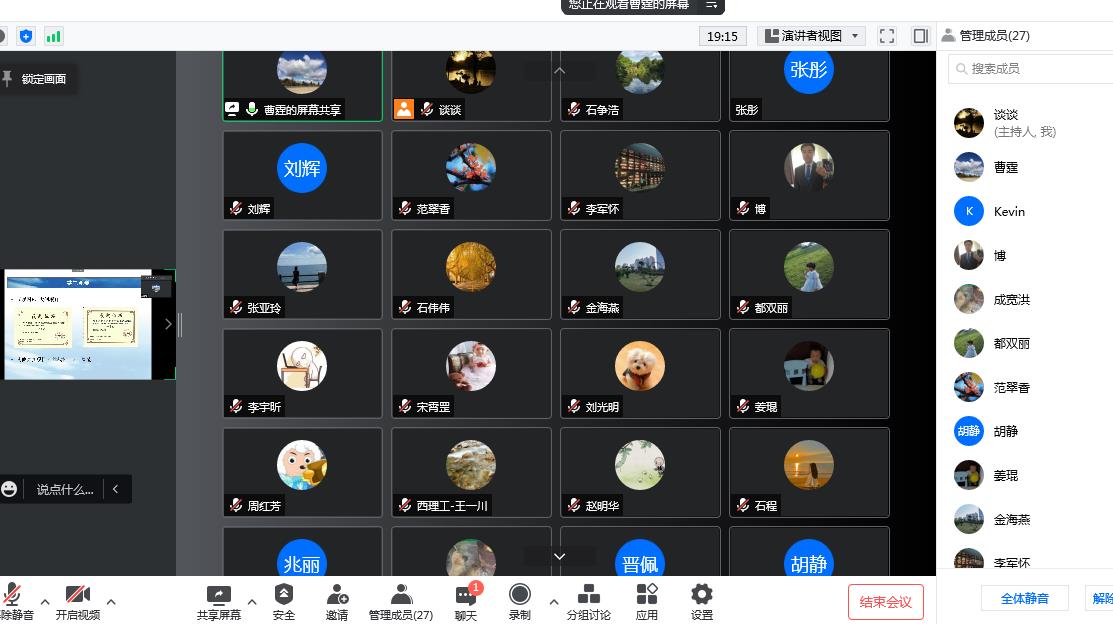The width and height of the screenshot is (1113, 624).
Task: Open the 演讲者视图 view dropdown
Action: [811, 36]
